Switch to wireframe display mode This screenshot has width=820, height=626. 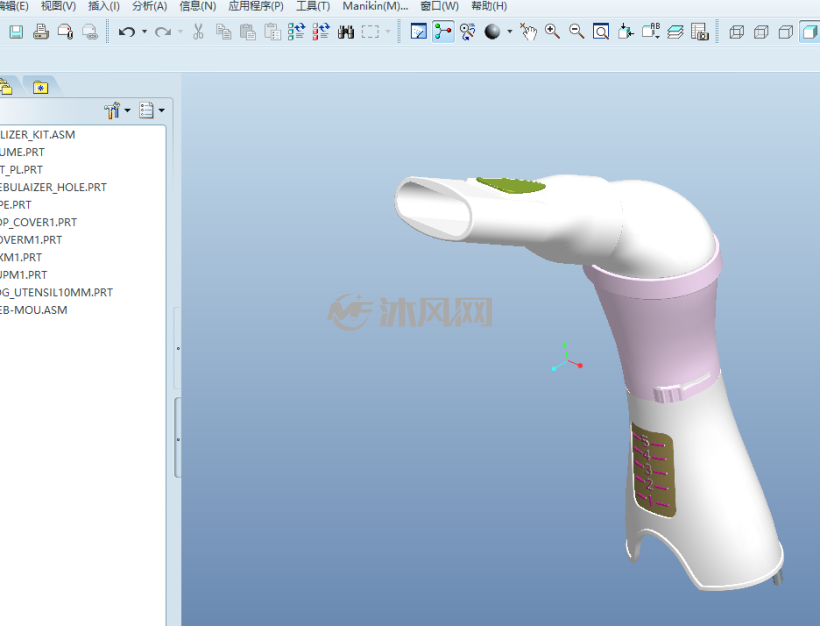pyautogui.click(x=737, y=32)
